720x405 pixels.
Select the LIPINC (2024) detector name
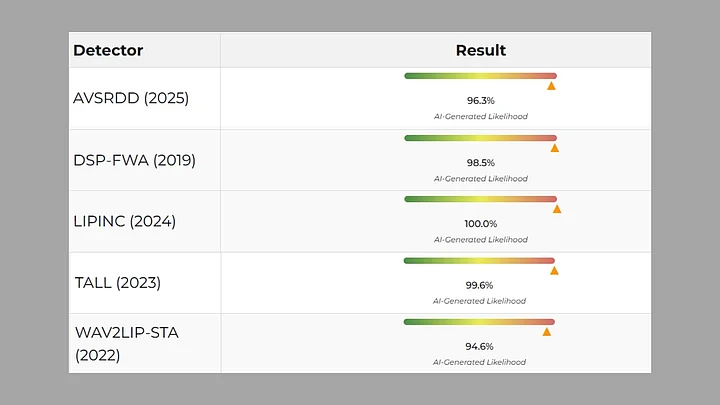click(x=124, y=221)
